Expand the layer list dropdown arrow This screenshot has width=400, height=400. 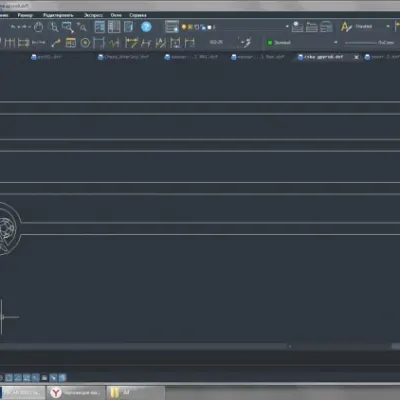point(287,27)
